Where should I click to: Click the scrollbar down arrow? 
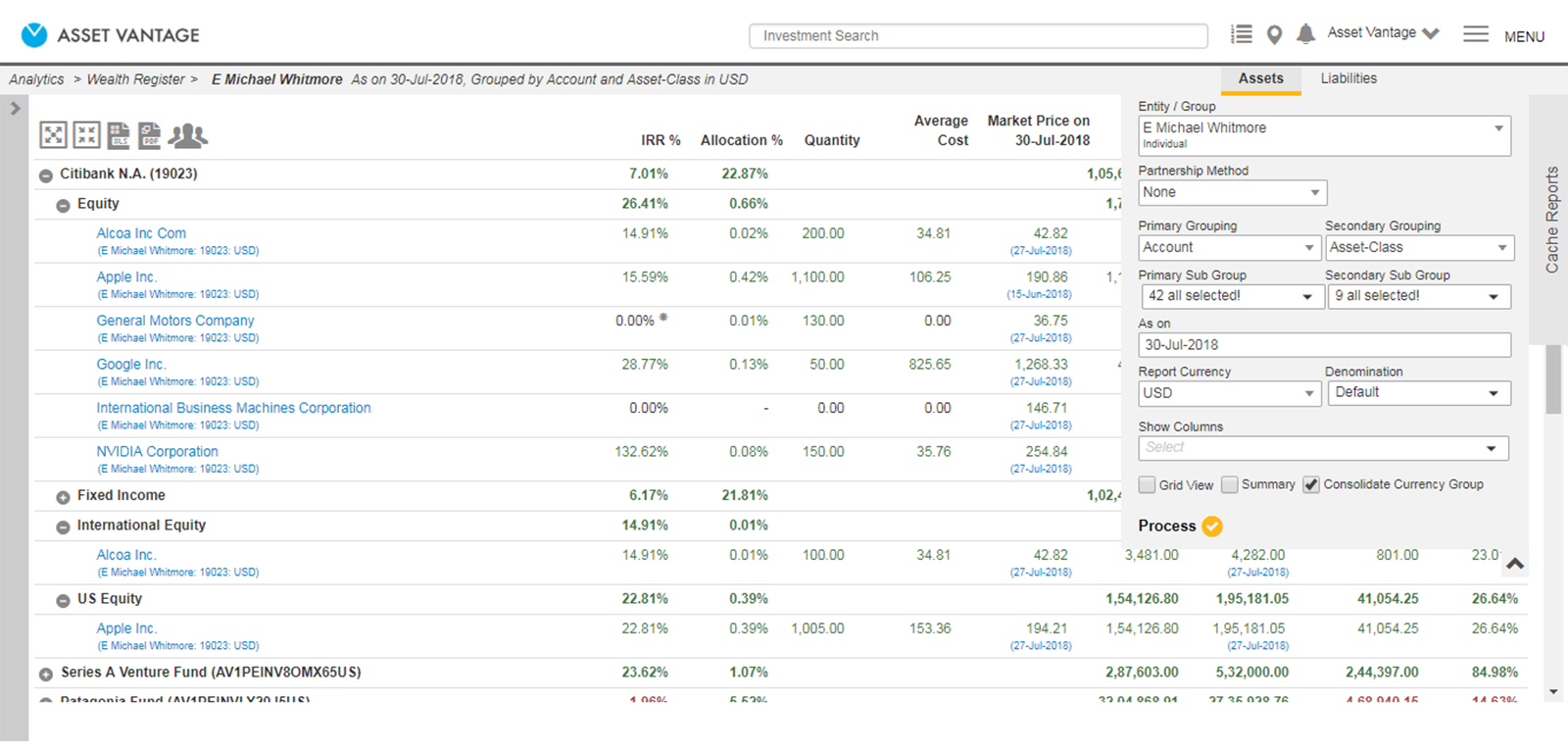point(1553,692)
